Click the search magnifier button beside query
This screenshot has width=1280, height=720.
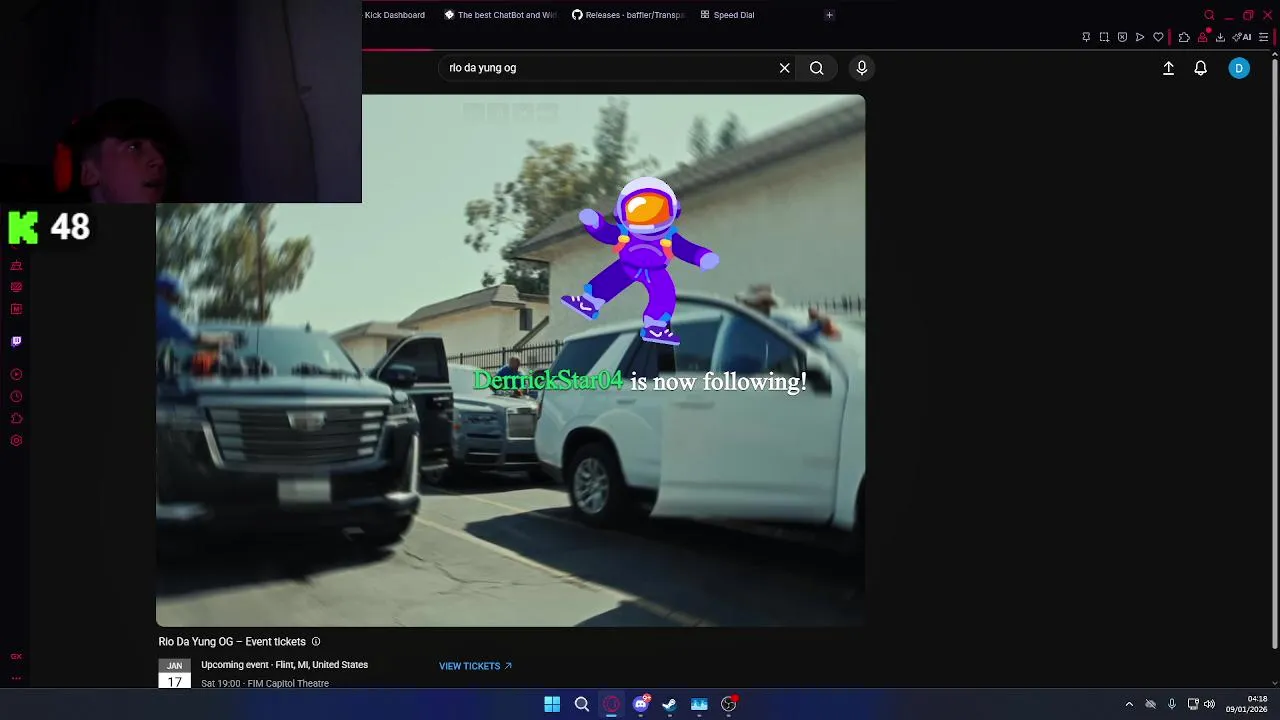817,68
